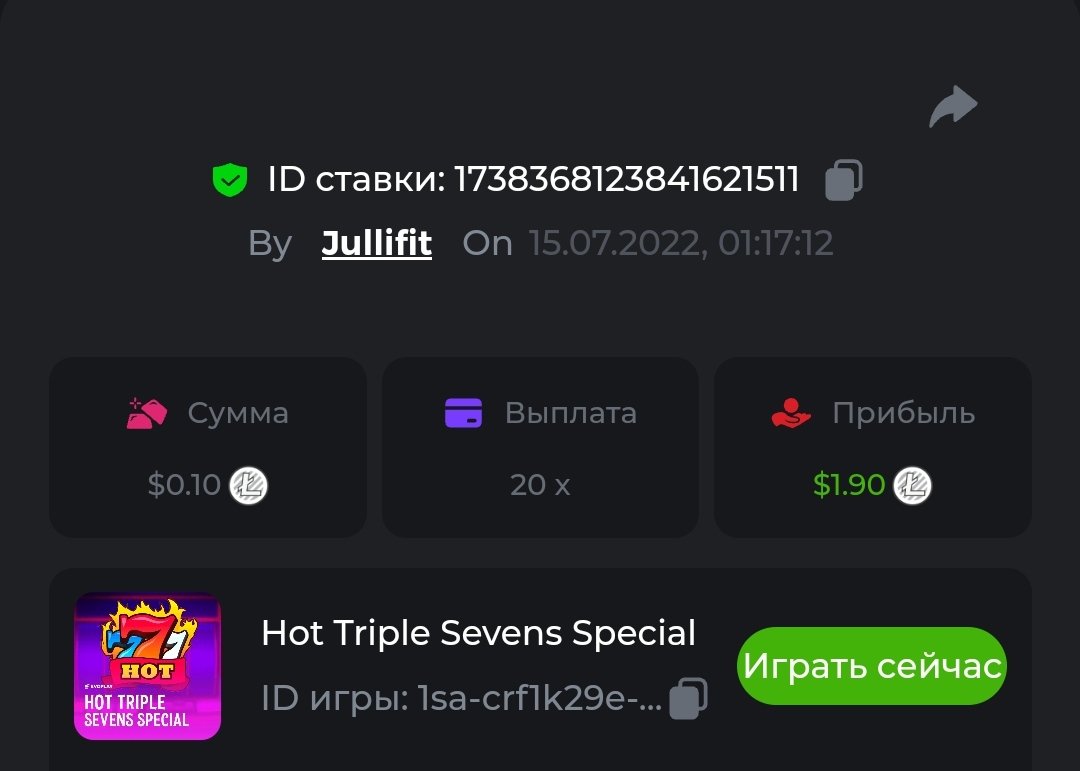Click the red Прибыль hand icon

coord(791,413)
